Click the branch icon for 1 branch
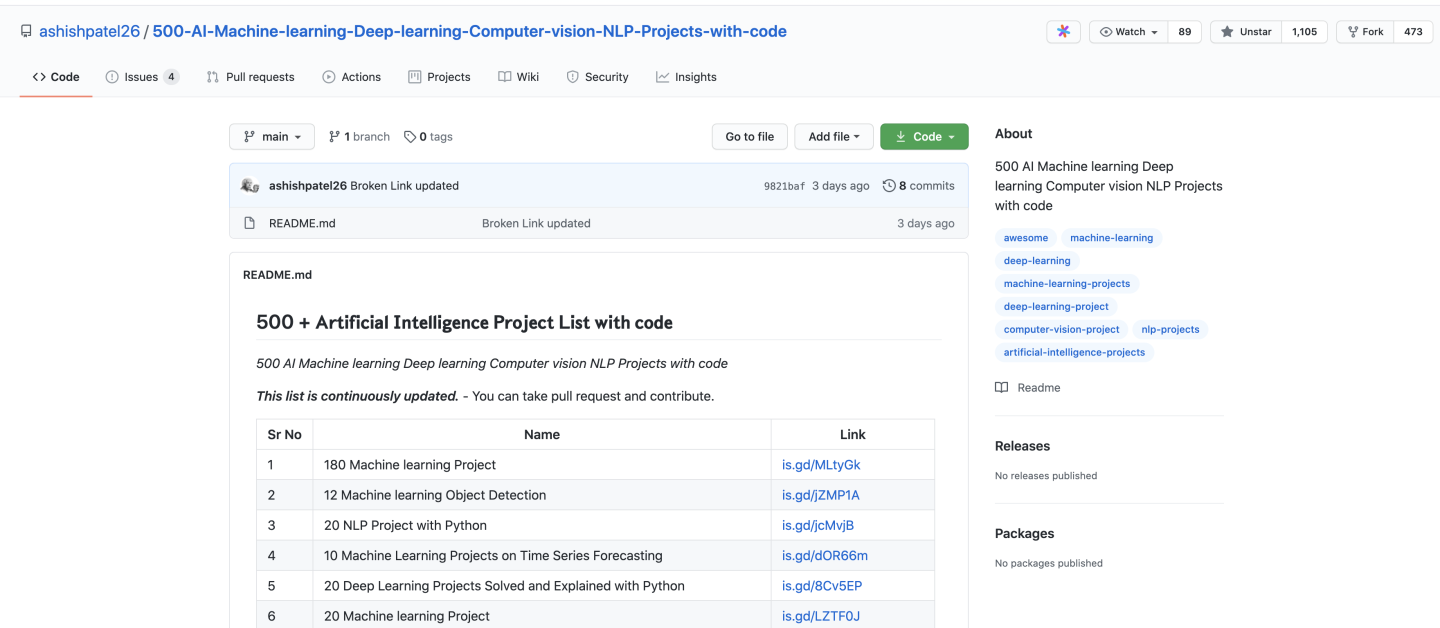Viewport: 1440px width, 628px height. 334,137
